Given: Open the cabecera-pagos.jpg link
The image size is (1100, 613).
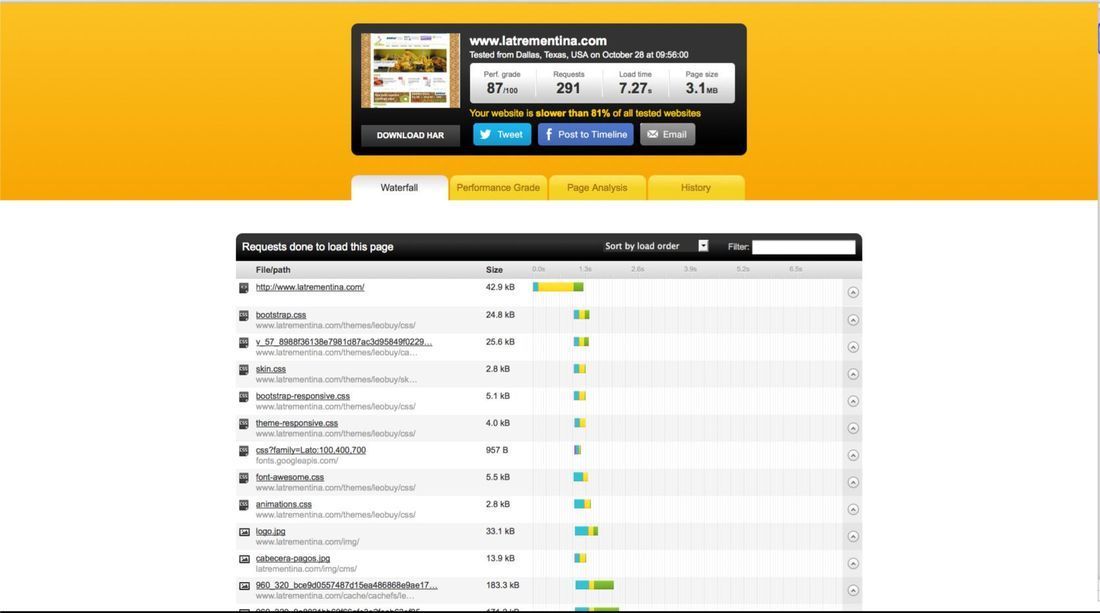Looking at the screenshot, I should click(x=293, y=558).
